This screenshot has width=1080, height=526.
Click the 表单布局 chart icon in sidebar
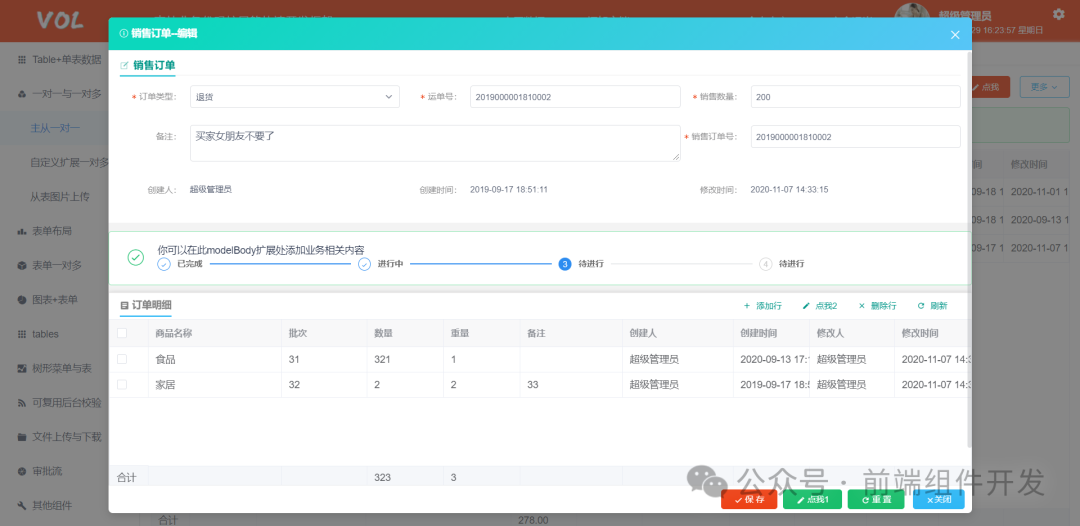22,231
